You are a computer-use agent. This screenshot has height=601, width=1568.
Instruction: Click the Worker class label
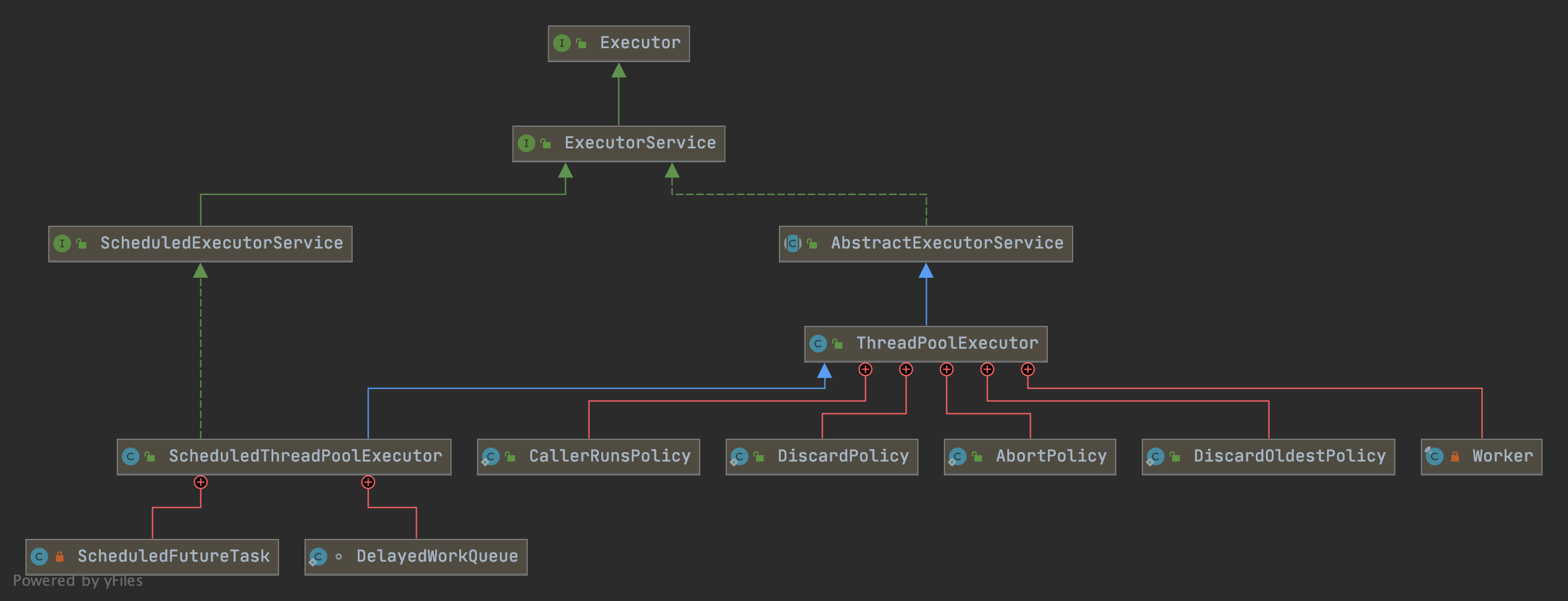[x=1503, y=456]
